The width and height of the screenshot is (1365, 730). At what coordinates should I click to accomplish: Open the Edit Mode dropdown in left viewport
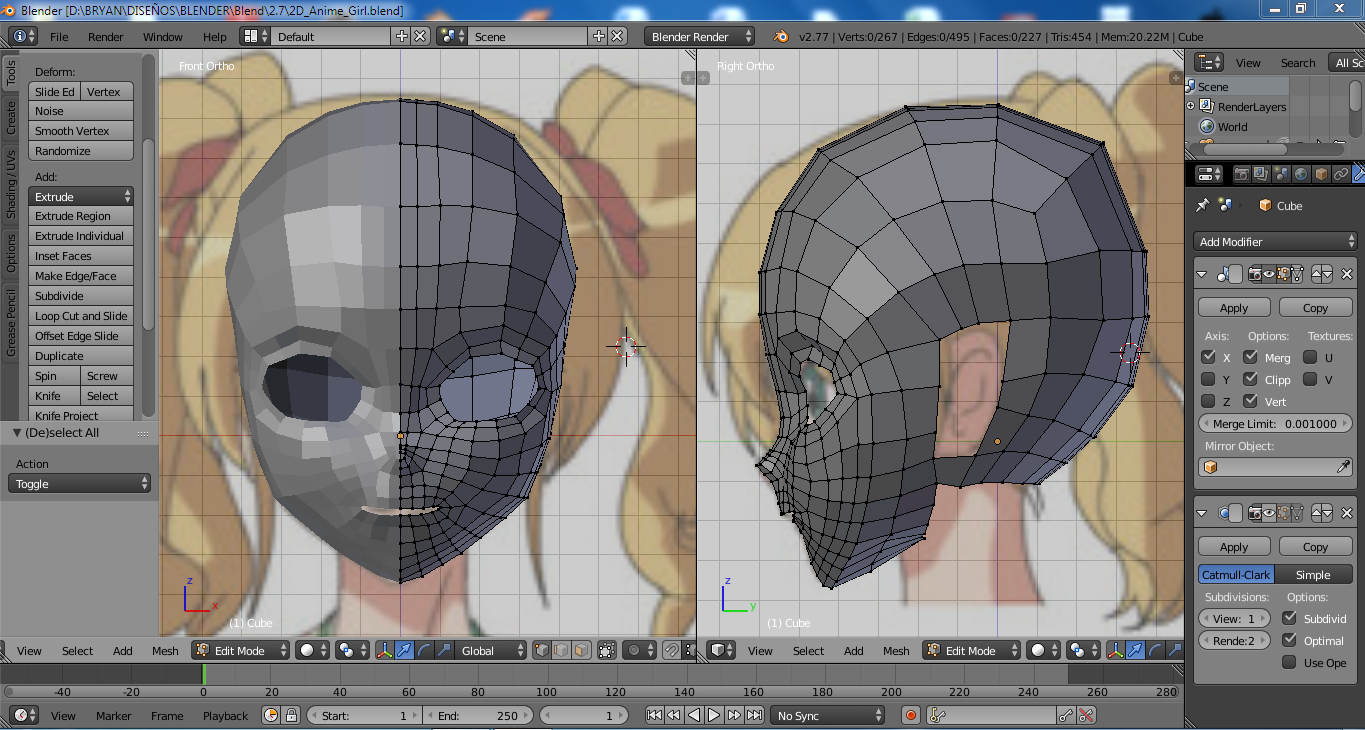pyautogui.click(x=240, y=650)
